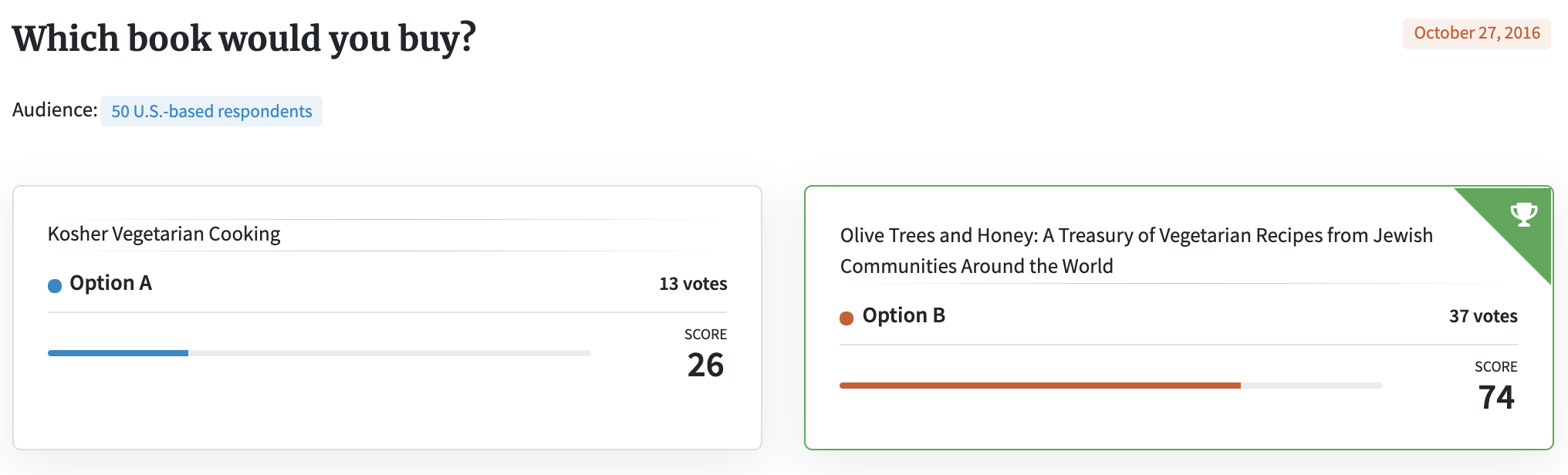Click the 50 U.S.-based respondents tag
Image resolution: width=1568 pixels, height=475 pixels.
click(211, 111)
